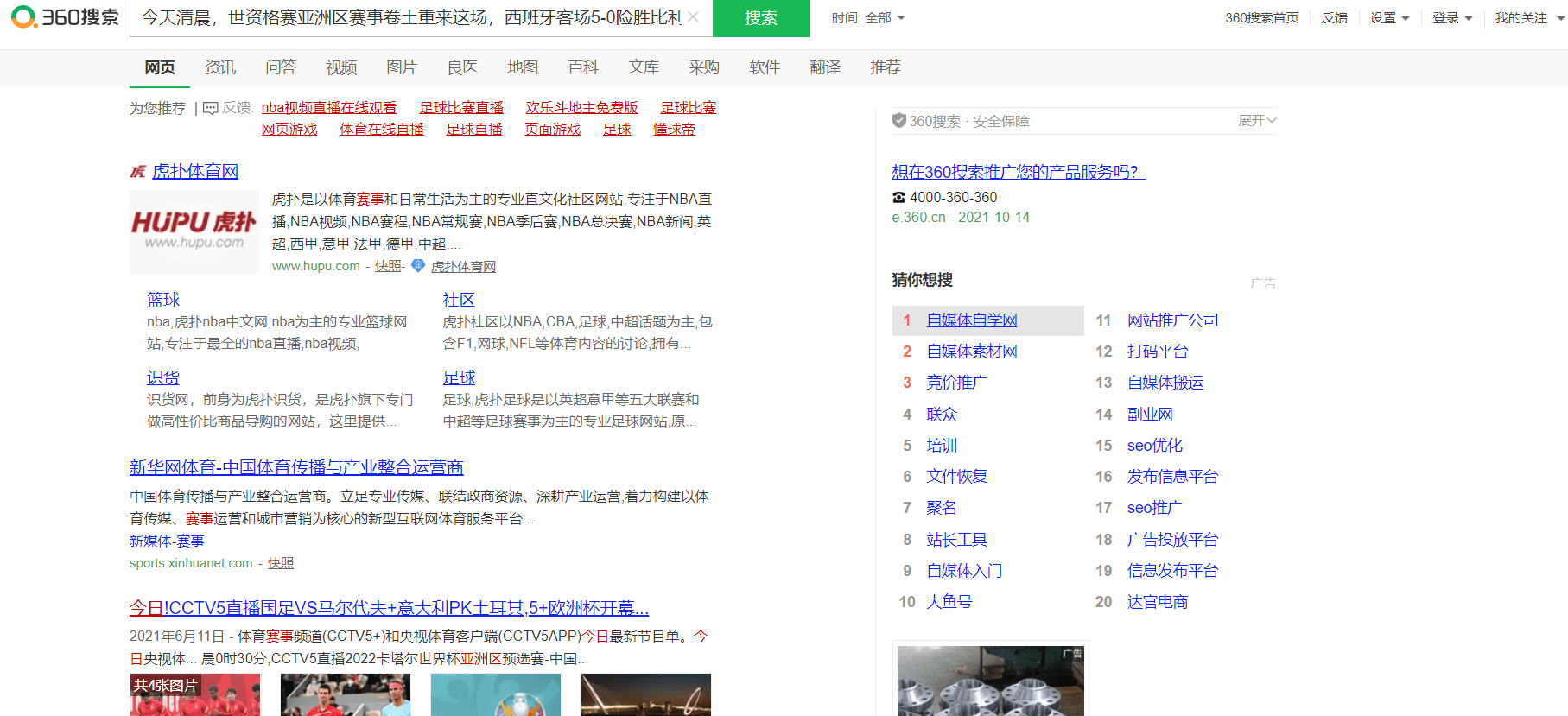Select 竞价推广 ranked item 3
Screen dimensions: 1568x716
point(957,383)
